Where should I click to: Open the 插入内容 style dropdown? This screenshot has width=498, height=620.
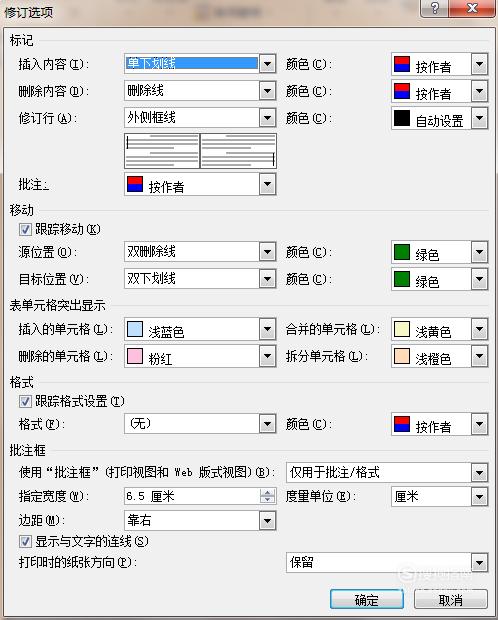(x=267, y=64)
